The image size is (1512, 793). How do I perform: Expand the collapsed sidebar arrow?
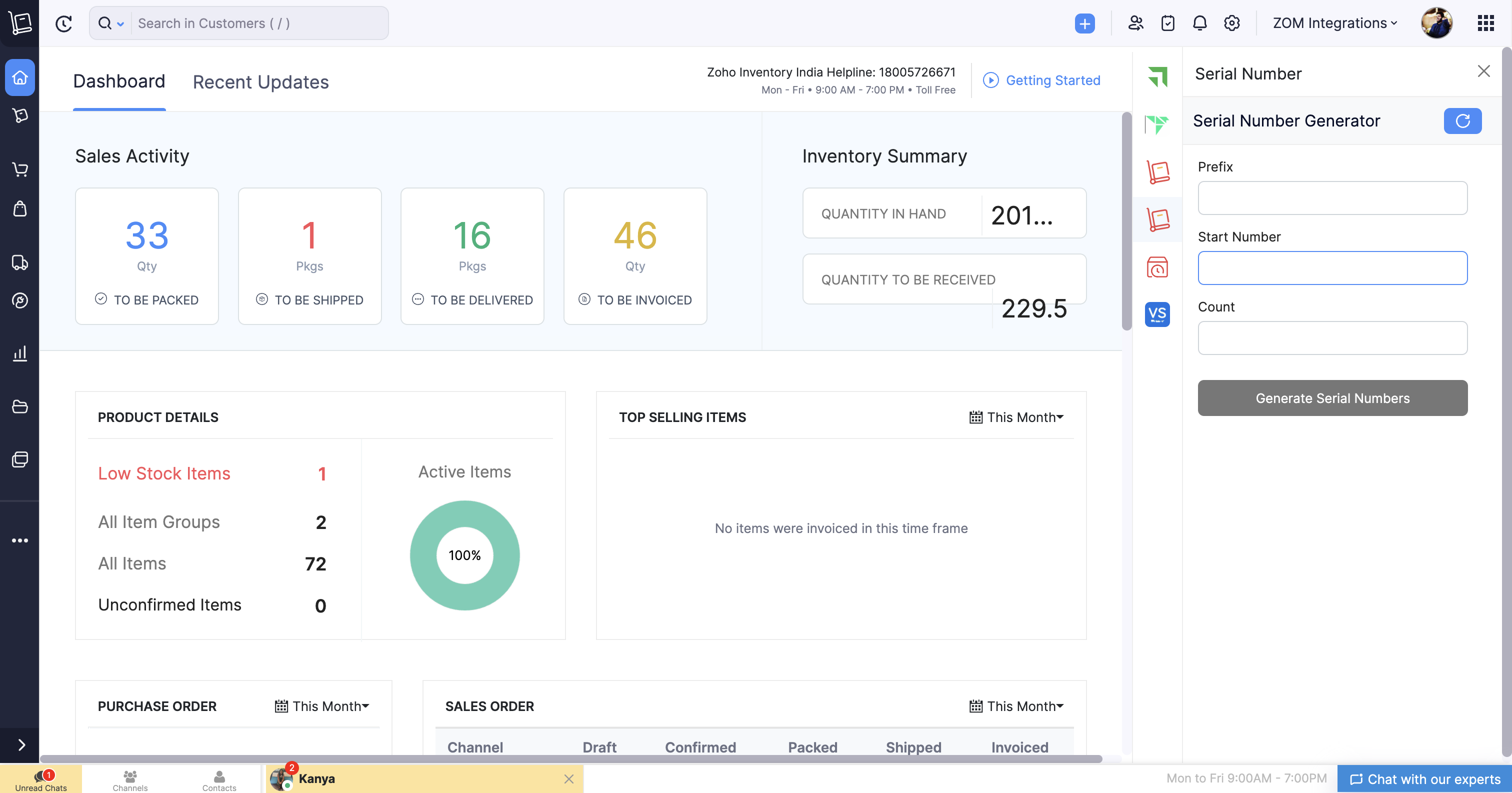pyautogui.click(x=21, y=745)
